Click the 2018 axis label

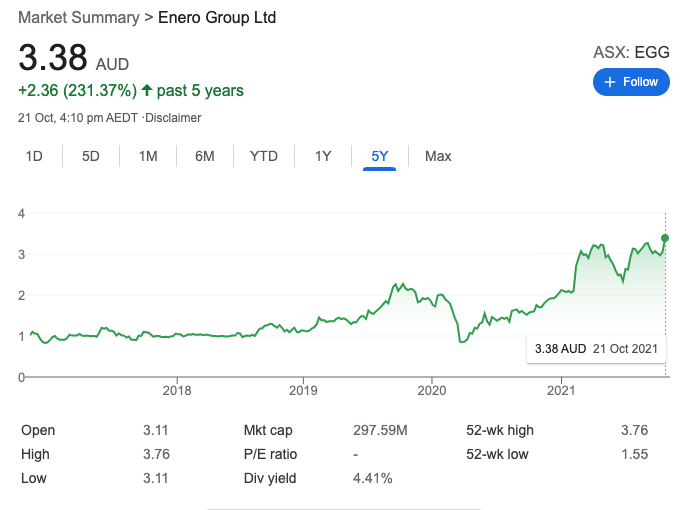point(177,391)
